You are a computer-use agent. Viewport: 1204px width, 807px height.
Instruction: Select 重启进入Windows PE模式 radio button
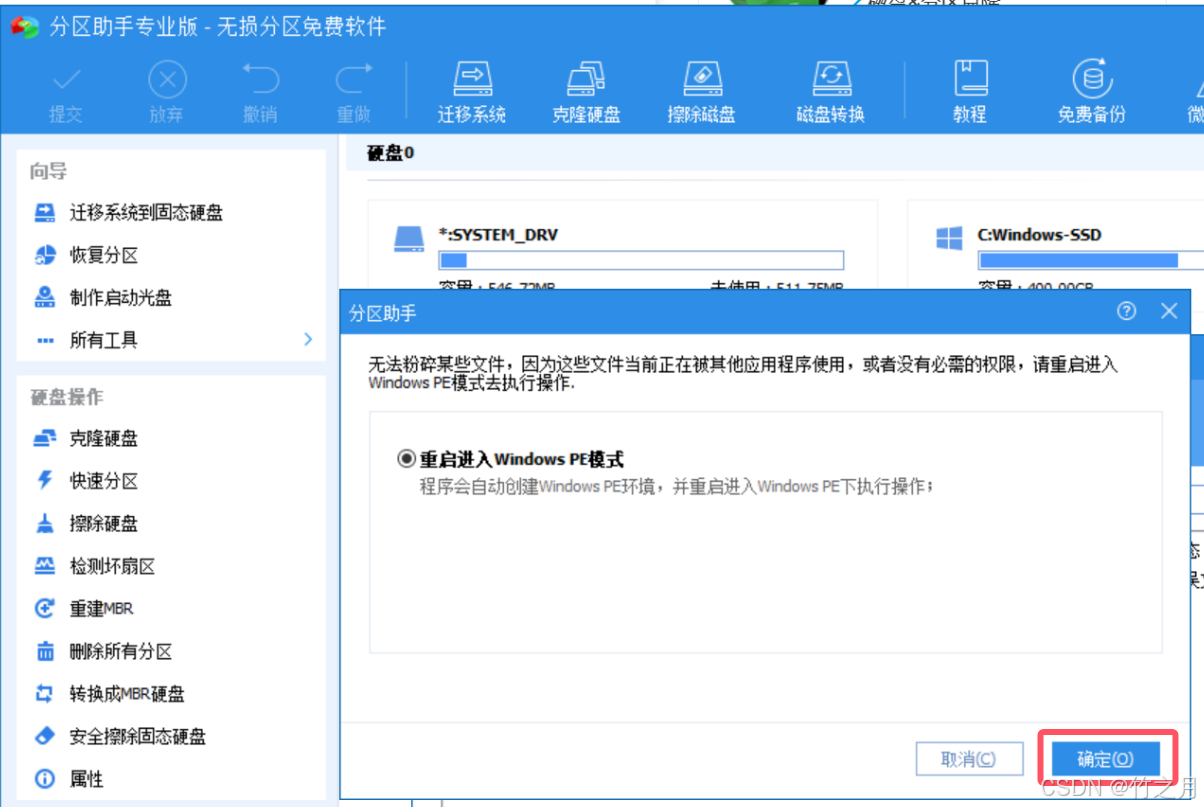coord(406,459)
